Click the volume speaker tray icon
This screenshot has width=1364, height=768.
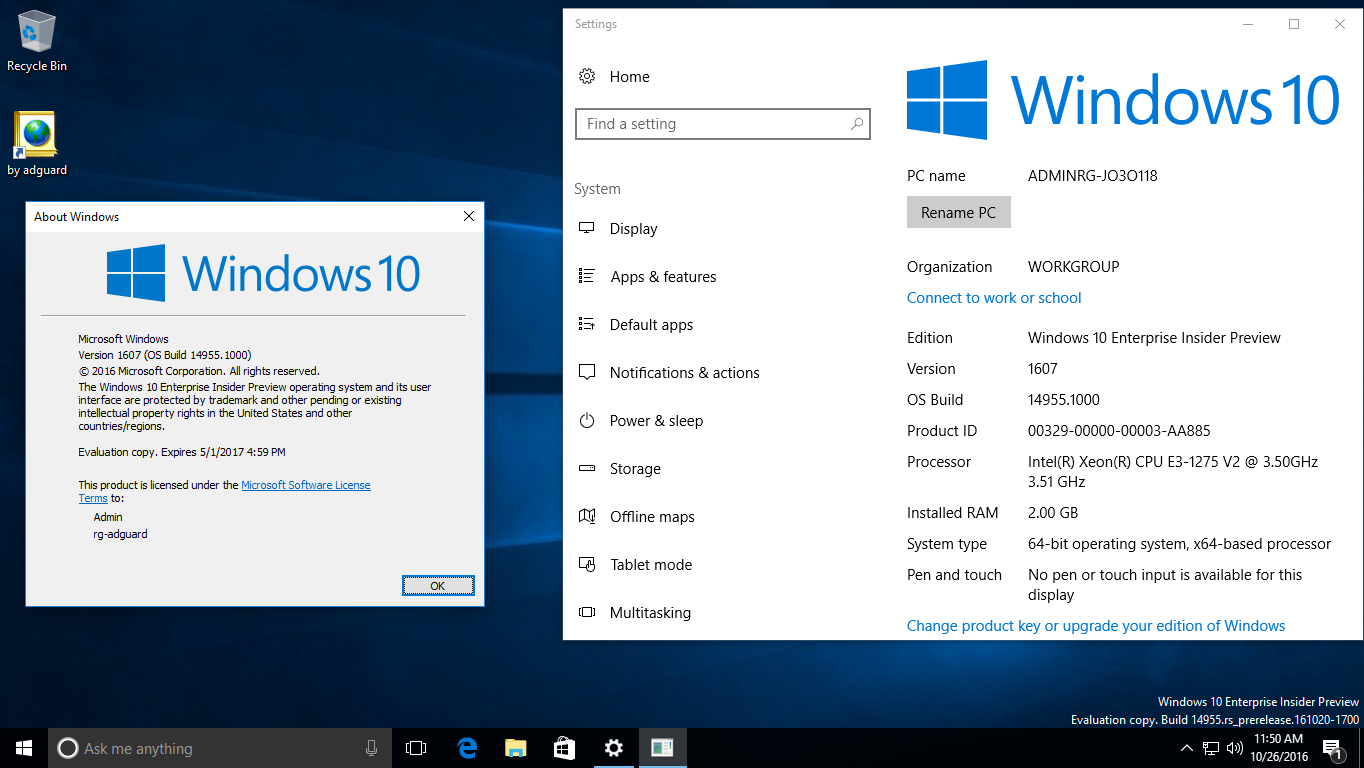(x=1235, y=748)
